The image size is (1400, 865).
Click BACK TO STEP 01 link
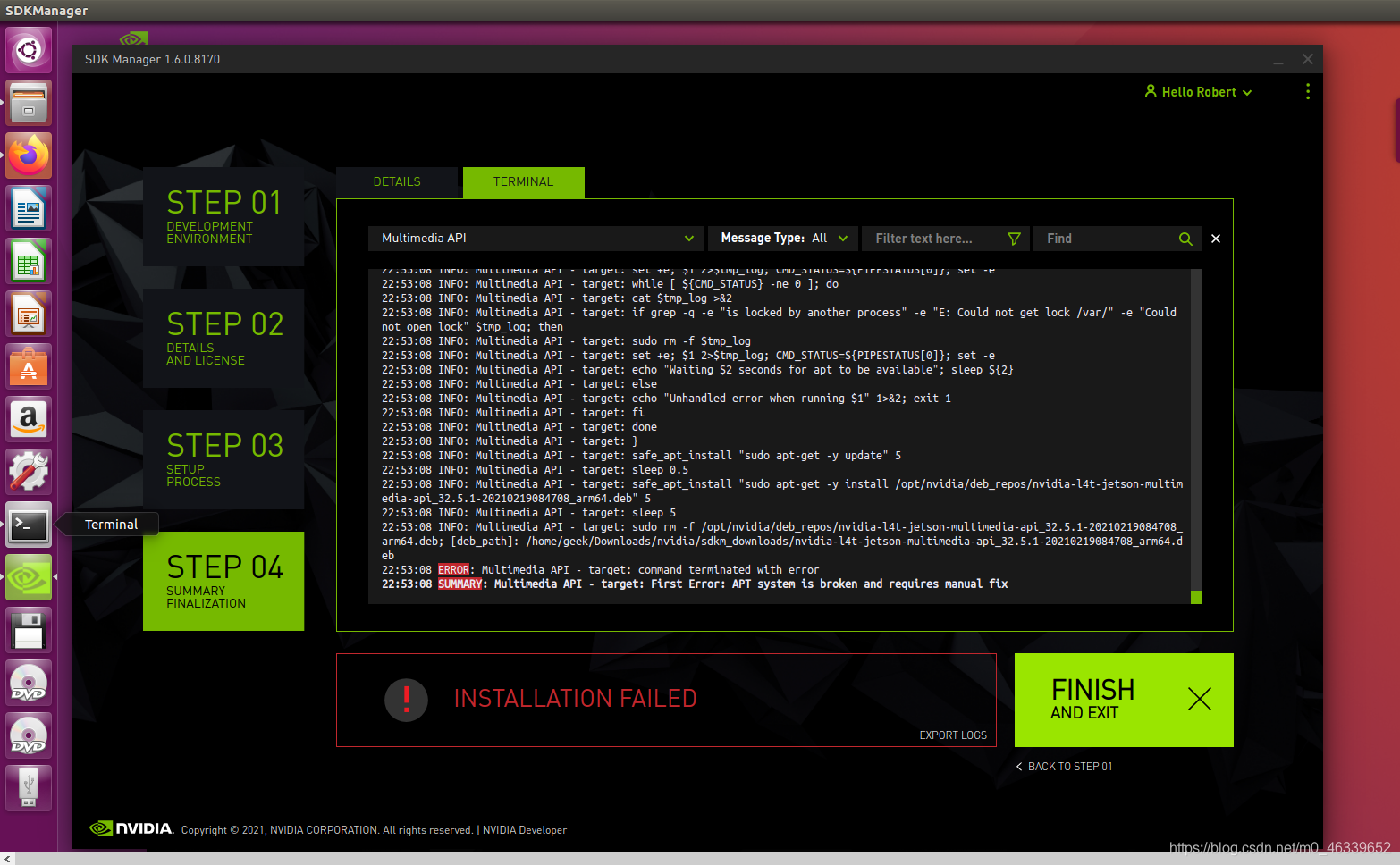[1064, 767]
